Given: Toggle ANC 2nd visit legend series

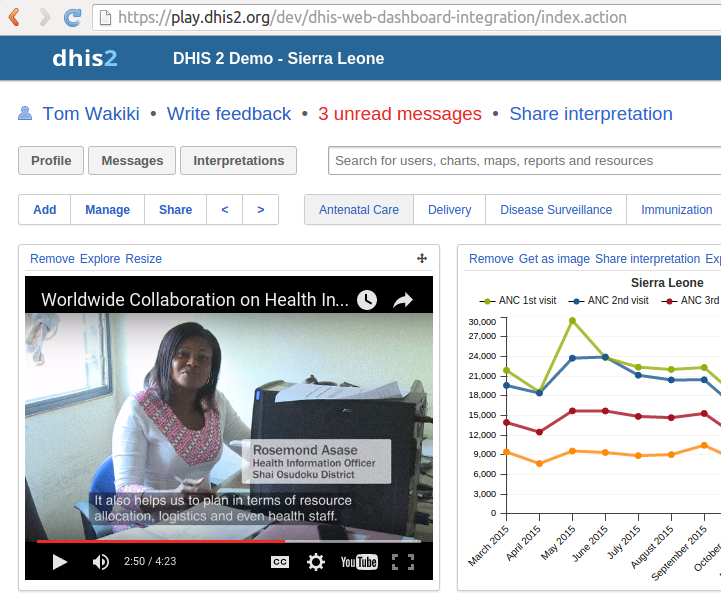Looking at the screenshot, I should point(609,301).
